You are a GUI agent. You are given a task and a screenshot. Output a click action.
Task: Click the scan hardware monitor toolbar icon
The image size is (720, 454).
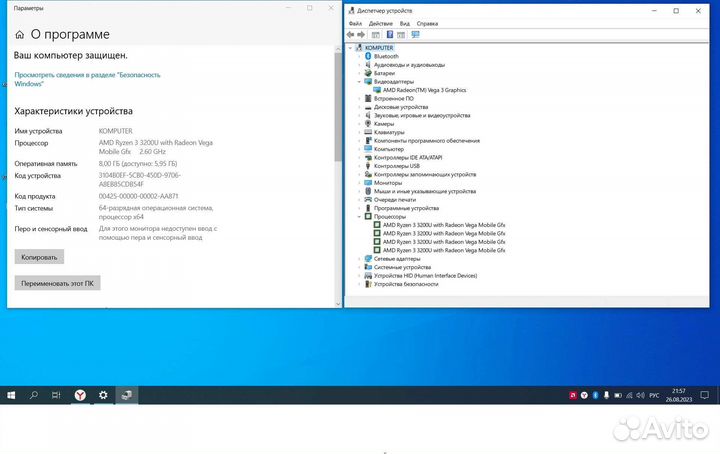[x=415, y=34]
